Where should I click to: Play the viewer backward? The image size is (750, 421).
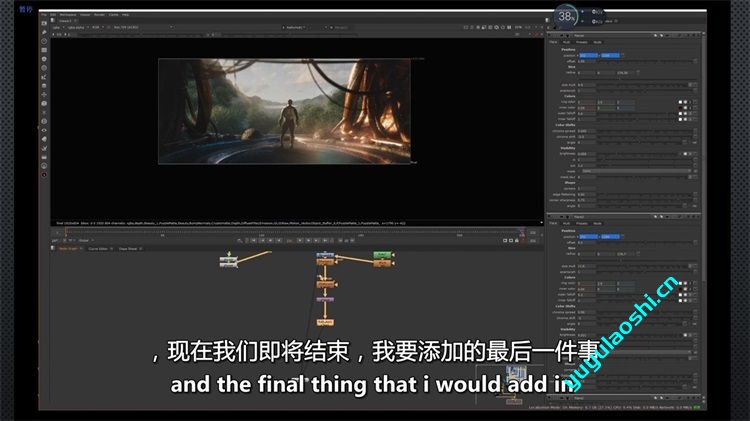coord(279,240)
